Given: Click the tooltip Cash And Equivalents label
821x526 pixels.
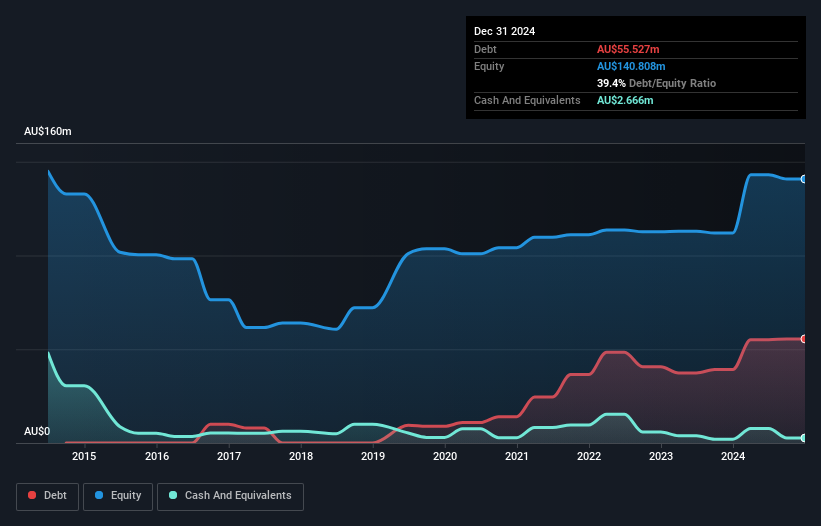Looking at the screenshot, I should [x=527, y=100].
